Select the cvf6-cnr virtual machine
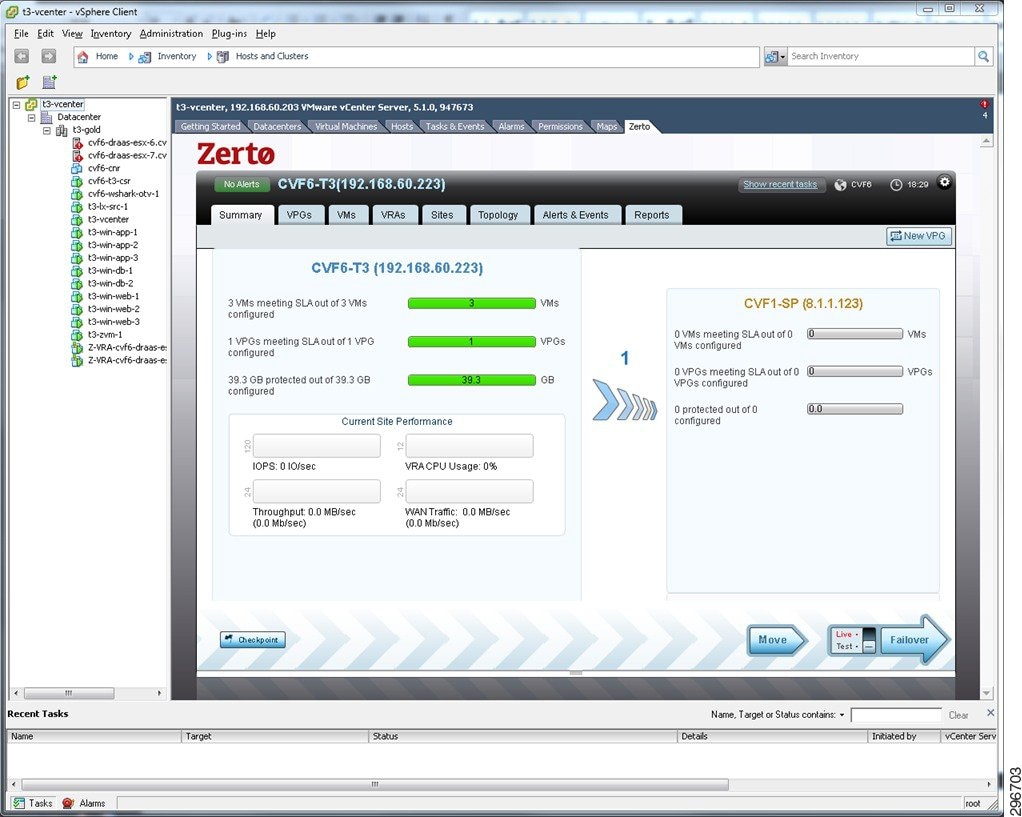The width and height of the screenshot is (1022, 817). coord(96,168)
